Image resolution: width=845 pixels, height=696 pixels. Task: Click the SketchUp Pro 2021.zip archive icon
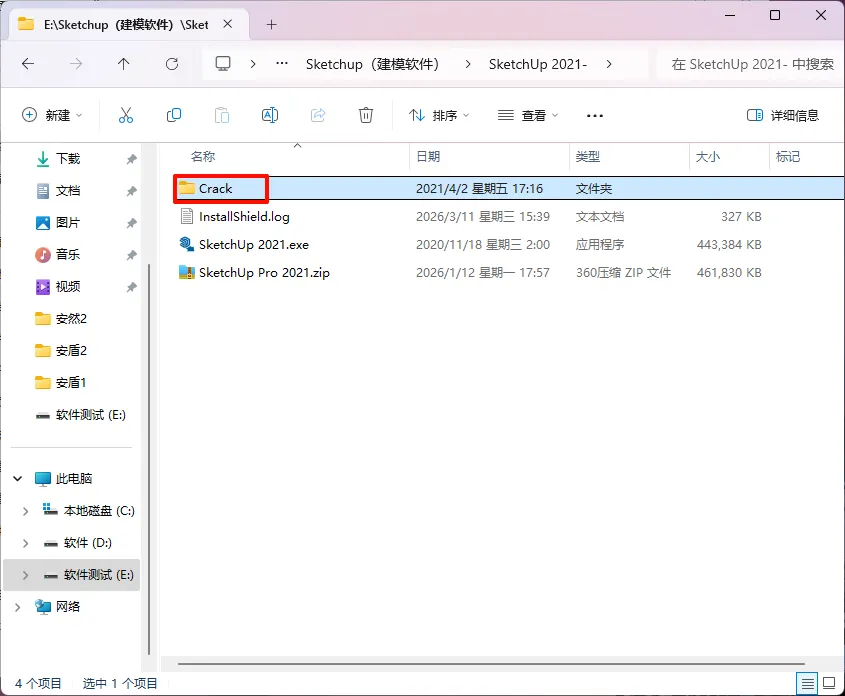pyautogui.click(x=187, y=272)
